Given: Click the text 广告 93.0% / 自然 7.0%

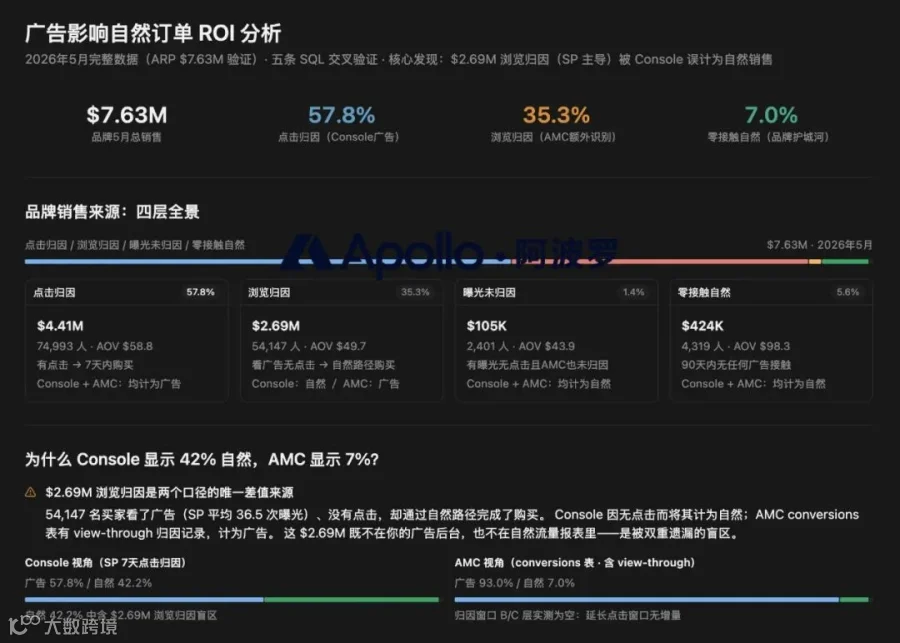Looking at the screenshot, I should click(514, 583).
